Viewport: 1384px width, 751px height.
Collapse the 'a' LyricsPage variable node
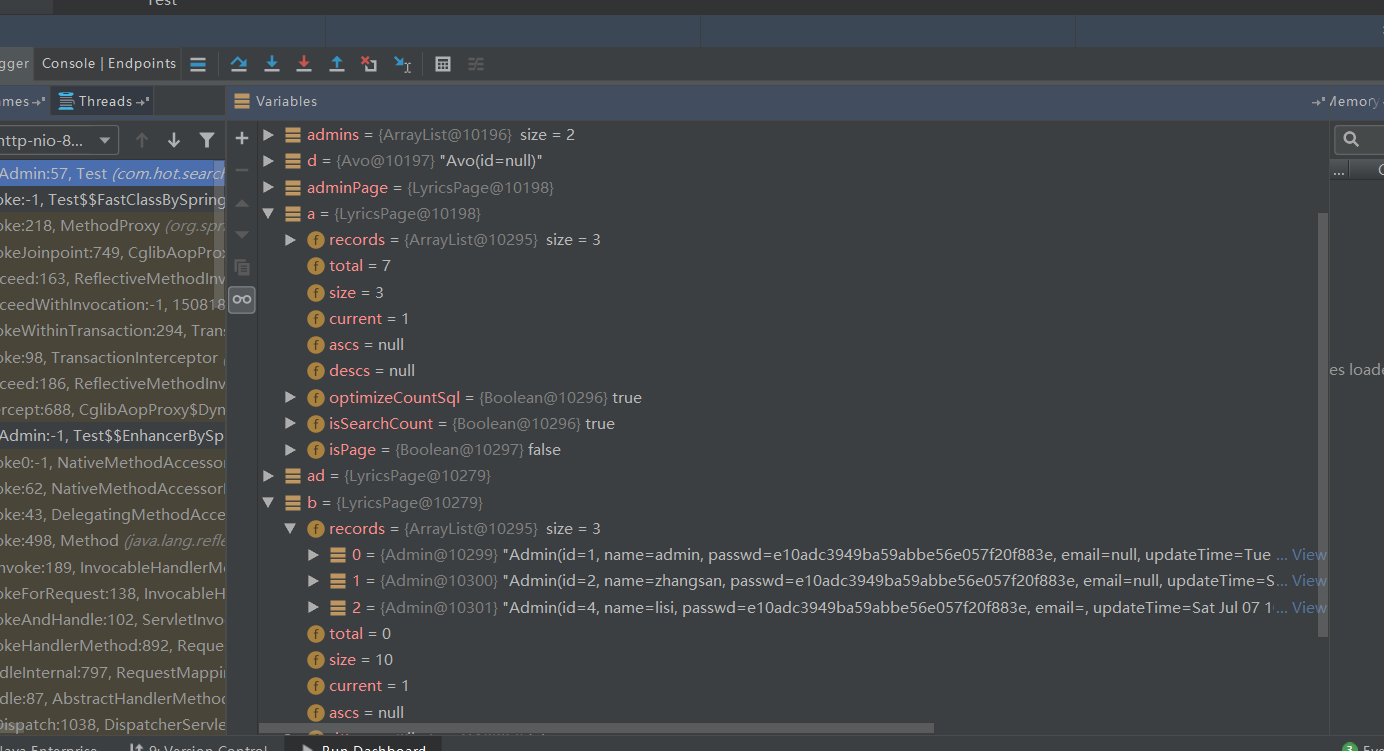click(x=267, y=213)
